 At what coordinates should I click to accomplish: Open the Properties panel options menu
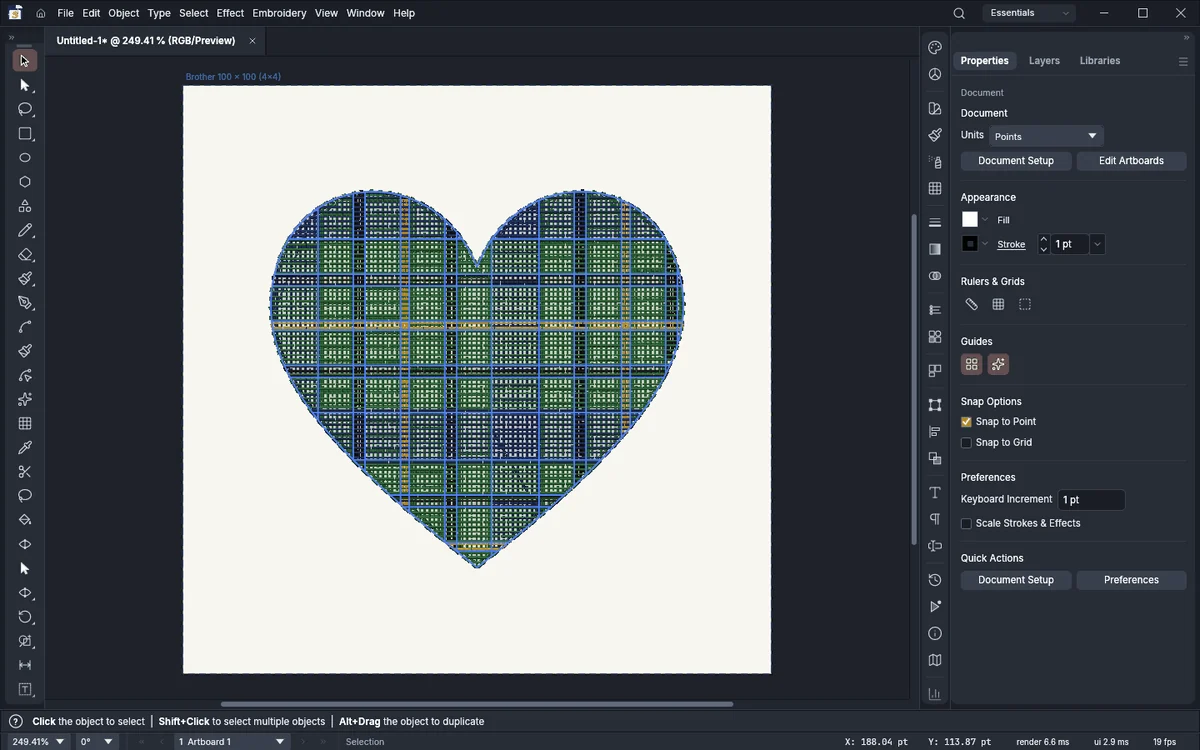[x=1183, y=61]
